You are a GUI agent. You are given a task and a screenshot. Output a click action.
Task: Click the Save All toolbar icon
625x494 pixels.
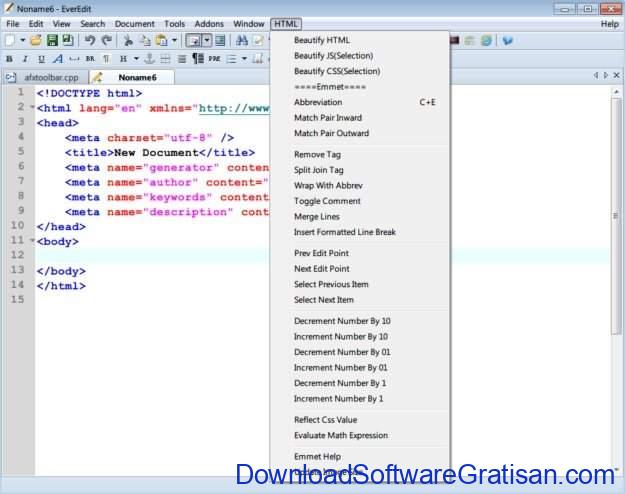coord(68,40)
